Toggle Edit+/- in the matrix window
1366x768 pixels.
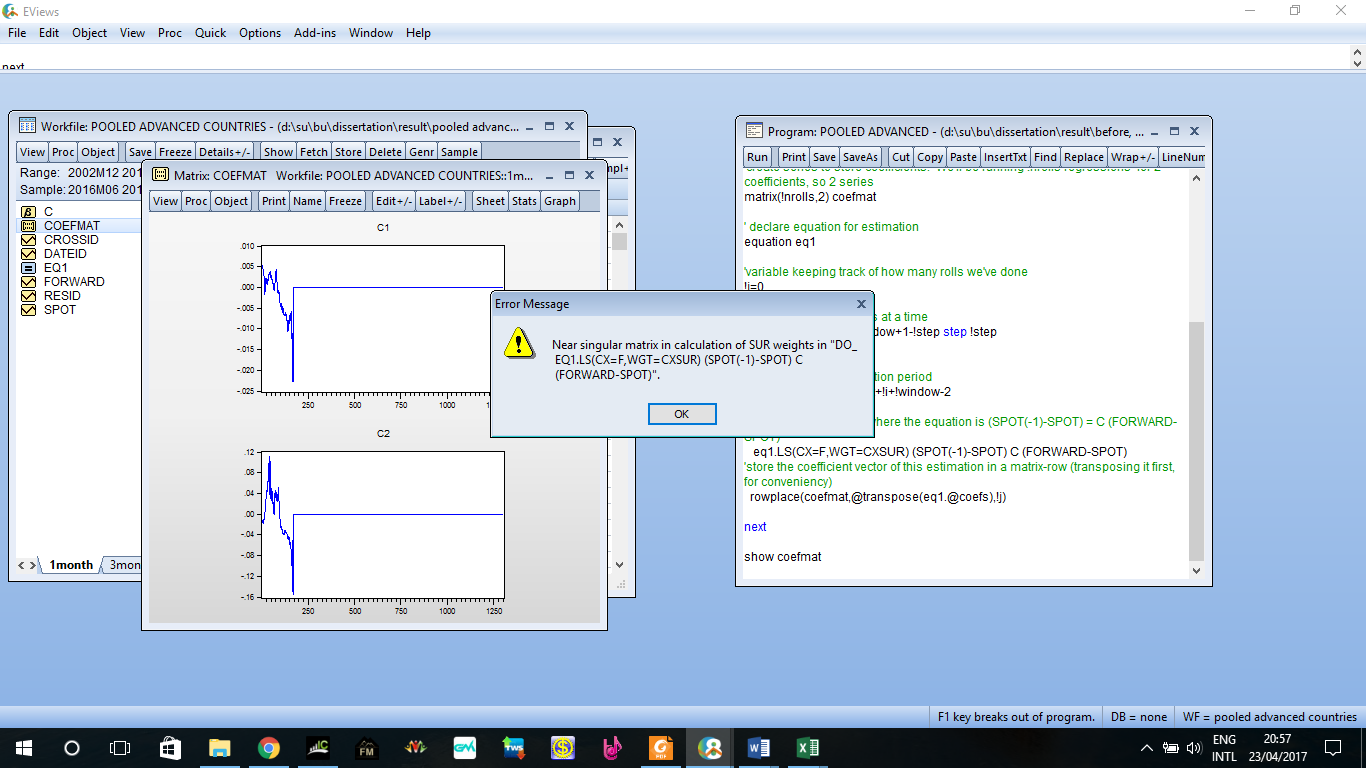(x=392, y=201)
